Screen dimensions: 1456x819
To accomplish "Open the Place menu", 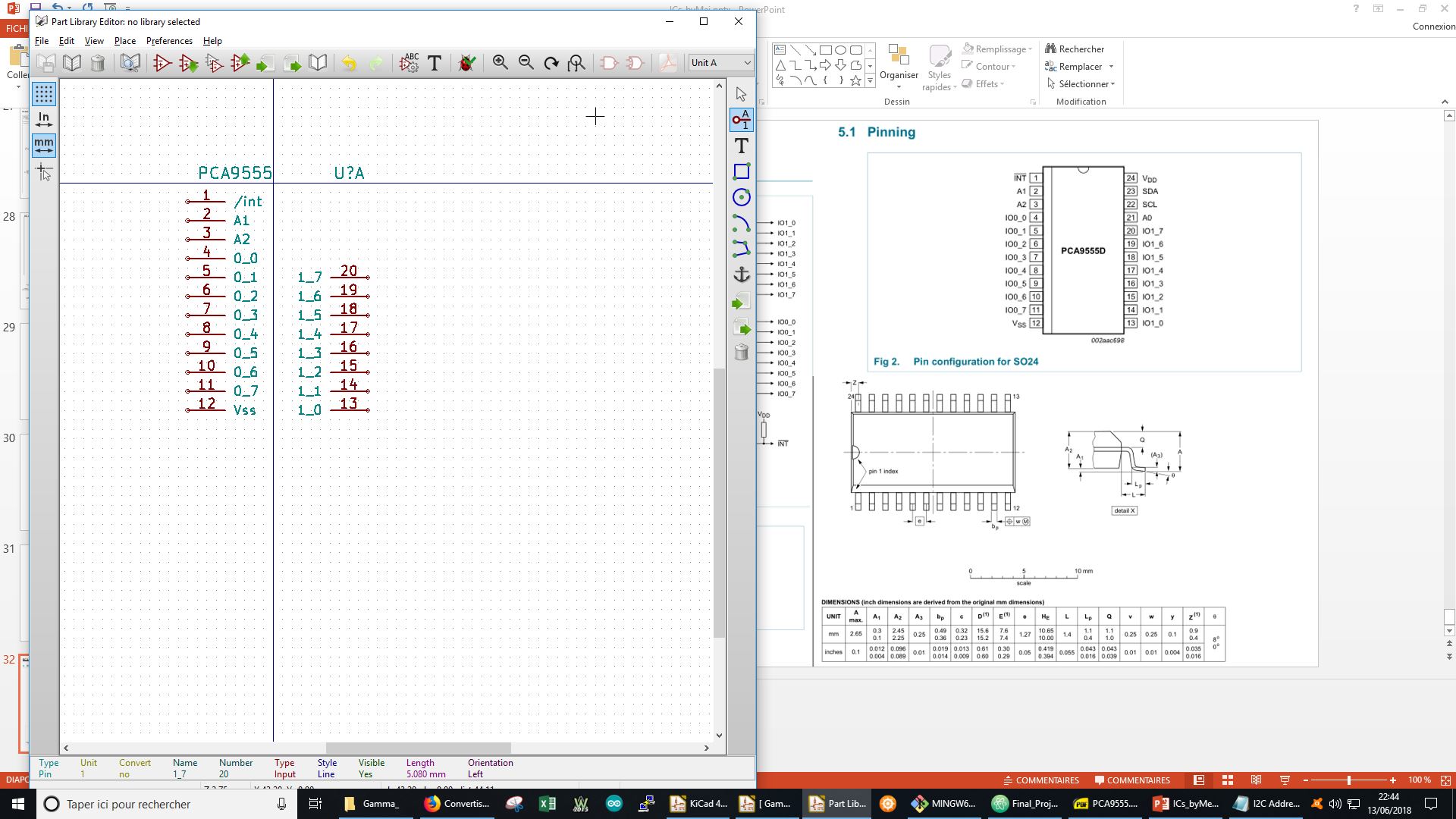I will click(x=125, y=41).
